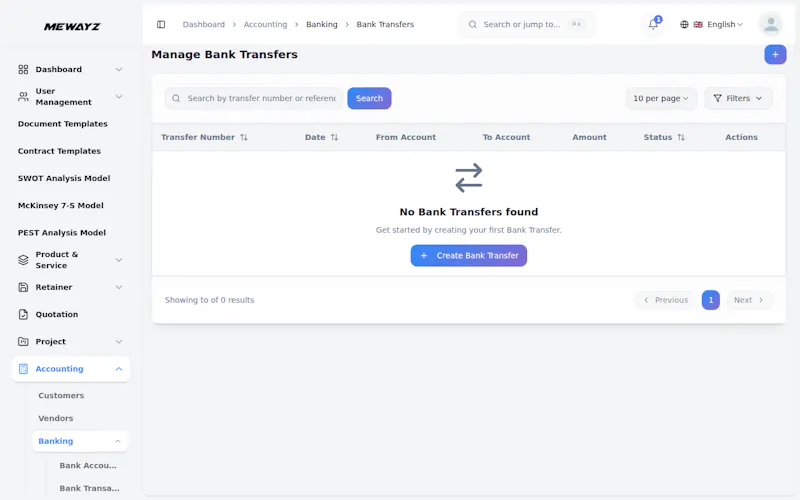The height and width of the screenshot is (500, 800).
Task: Open Document Templates in sidebar
Action: [x=63, y=124]
